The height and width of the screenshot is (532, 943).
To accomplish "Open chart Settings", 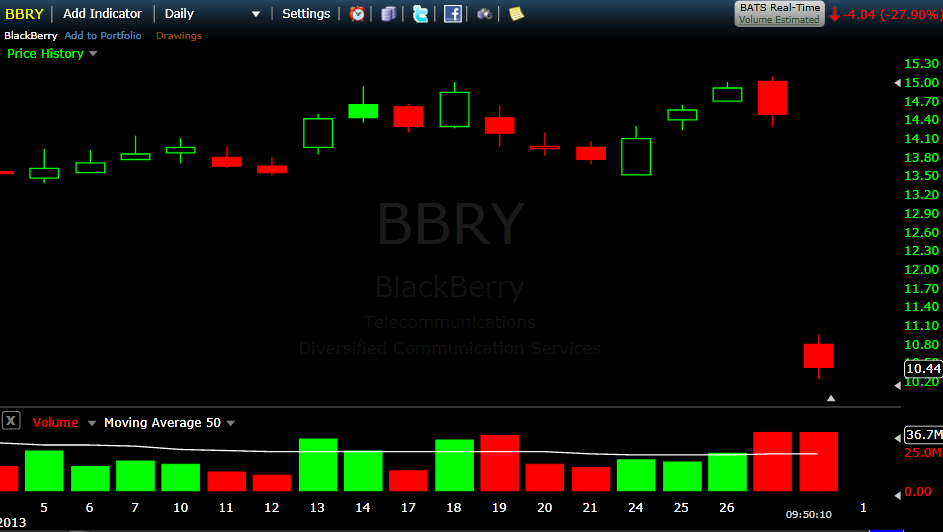I will tap(306, 13).
